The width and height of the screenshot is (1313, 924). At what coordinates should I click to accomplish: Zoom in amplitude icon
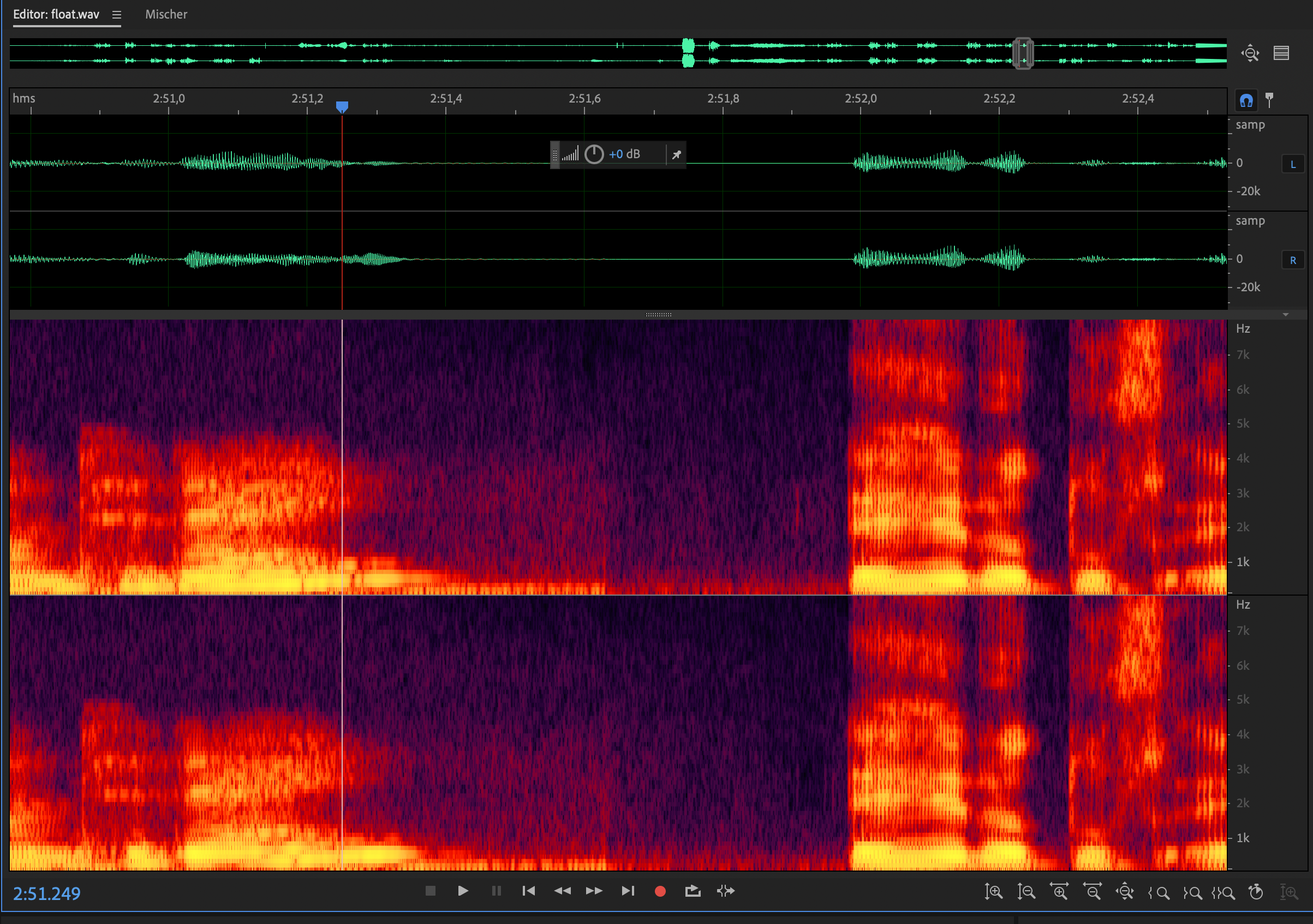click(993, 891)
